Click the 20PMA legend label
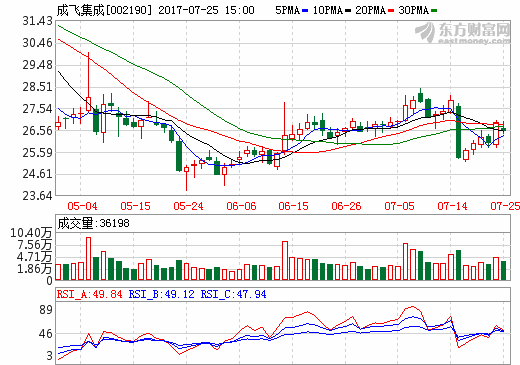The width and height of the screenshot is (520, 365). point(371,10)
